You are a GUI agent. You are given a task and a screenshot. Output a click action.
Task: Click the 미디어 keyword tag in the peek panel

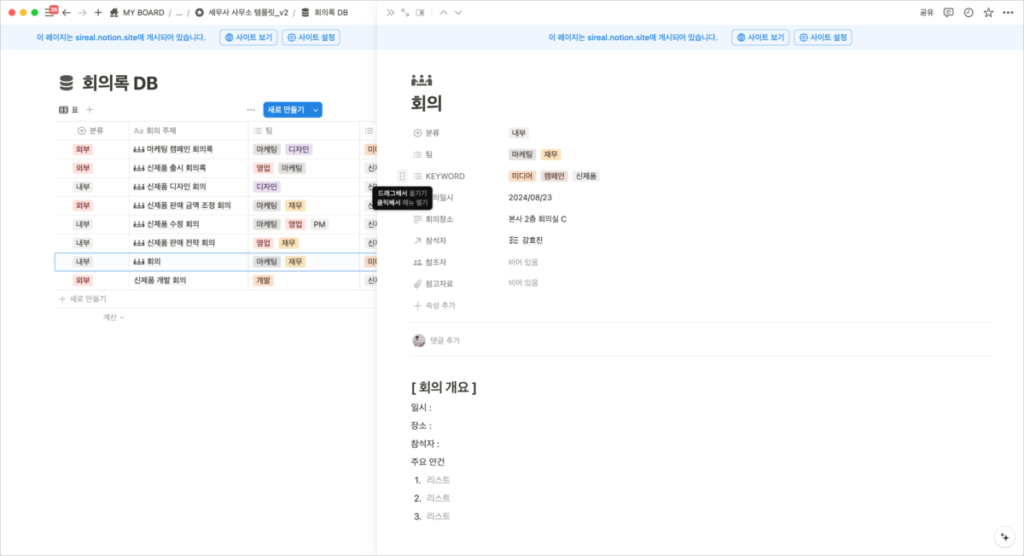click(522, 176)
